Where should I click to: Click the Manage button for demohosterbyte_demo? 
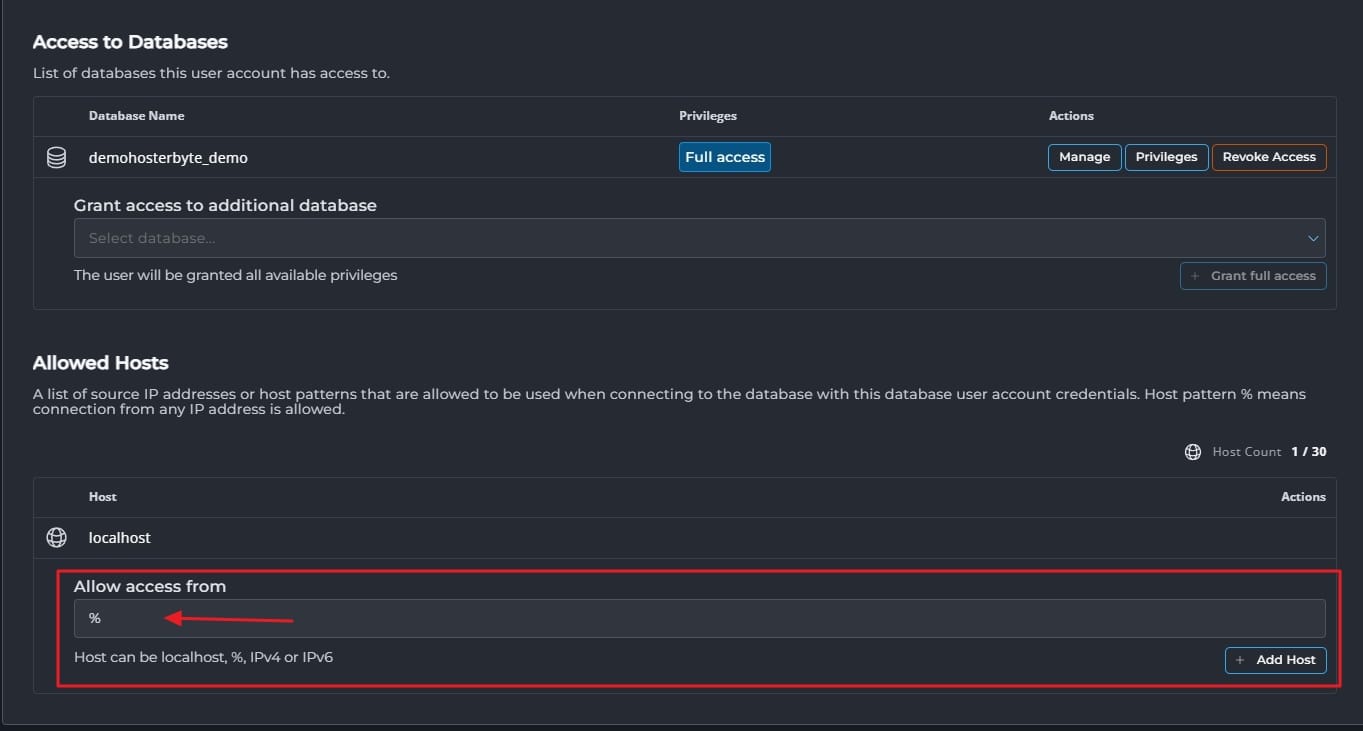(x=1084, y=157)
